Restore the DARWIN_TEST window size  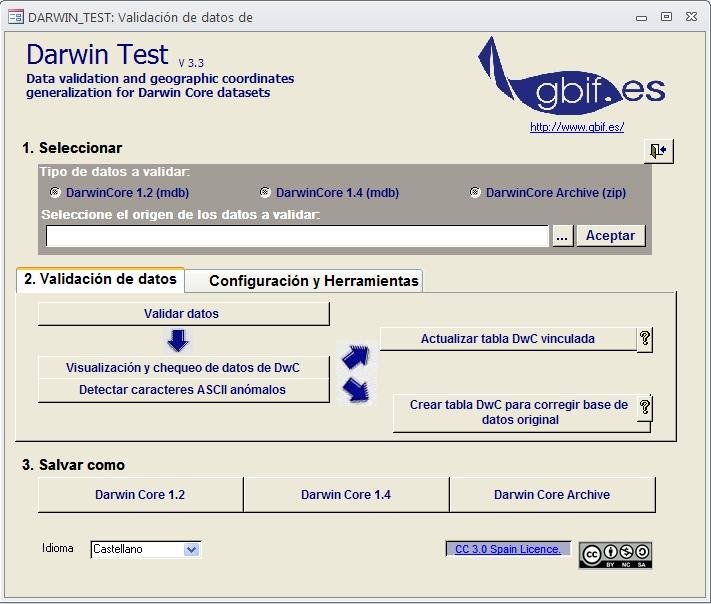666,17
